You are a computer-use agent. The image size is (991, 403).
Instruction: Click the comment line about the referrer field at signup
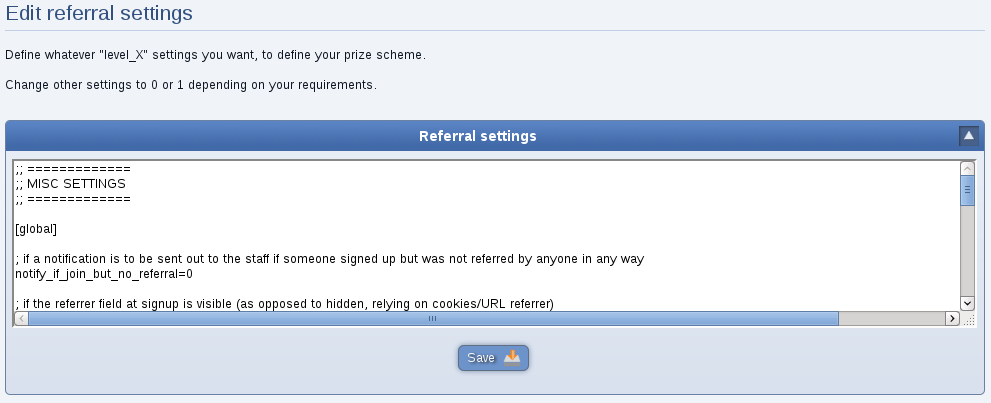pos(284,304)
